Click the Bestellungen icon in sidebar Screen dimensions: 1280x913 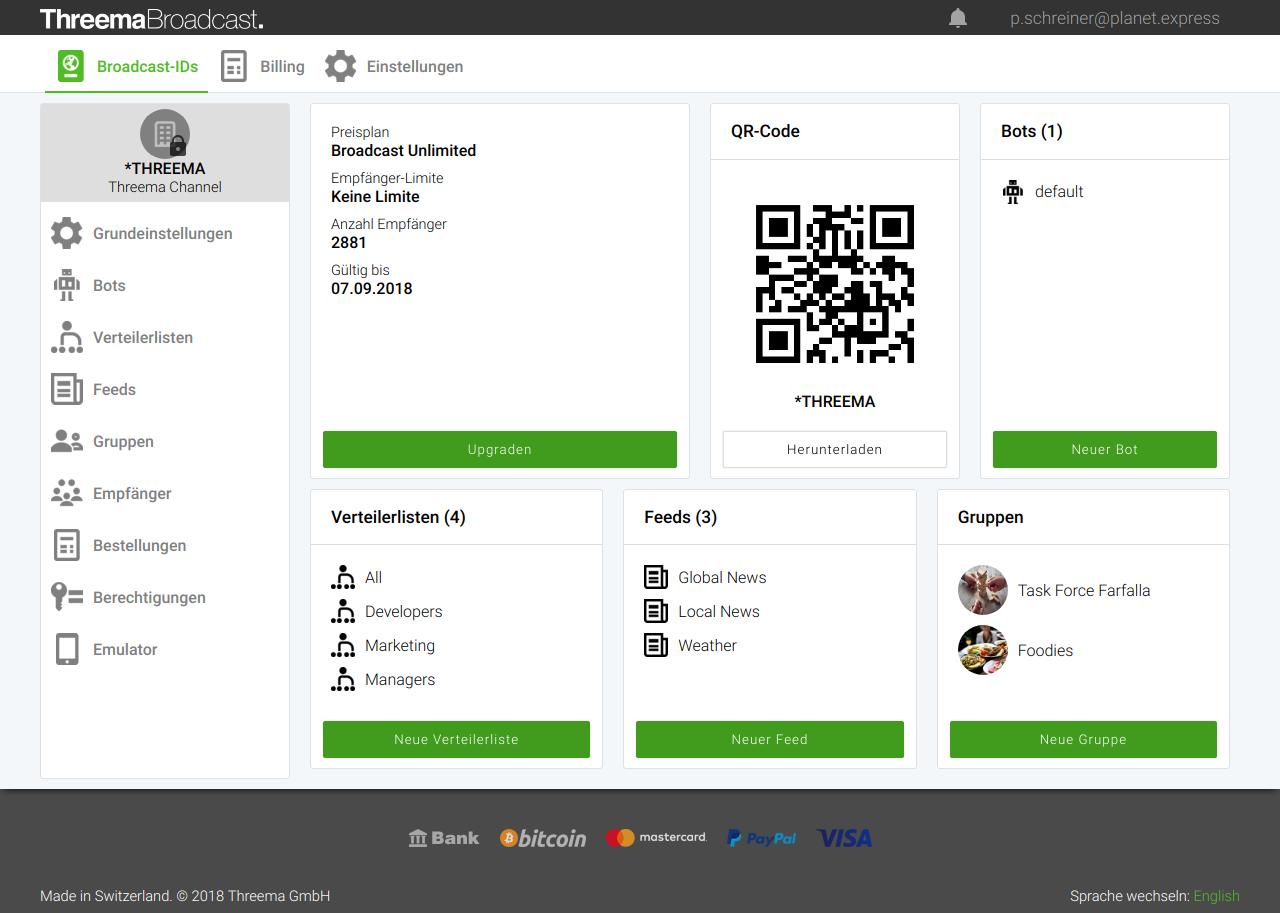pos(67,545)
